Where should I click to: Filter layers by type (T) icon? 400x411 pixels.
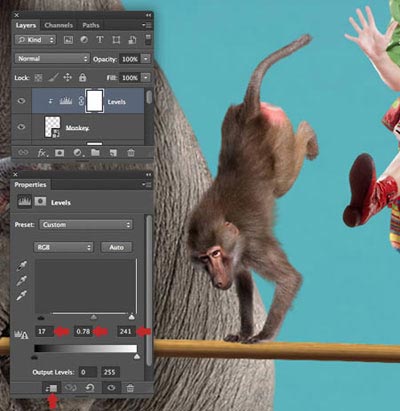(x=100, y=40)
